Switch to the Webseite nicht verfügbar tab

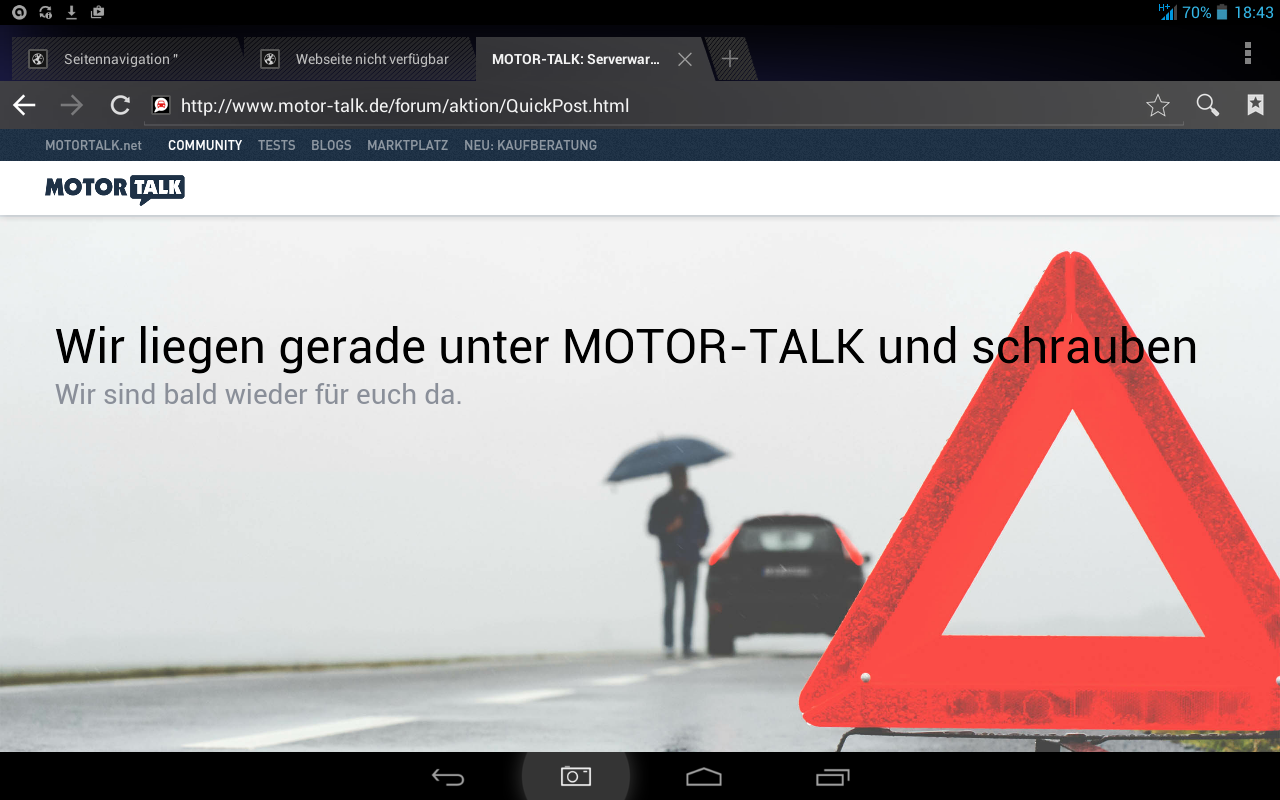point(360,59)
